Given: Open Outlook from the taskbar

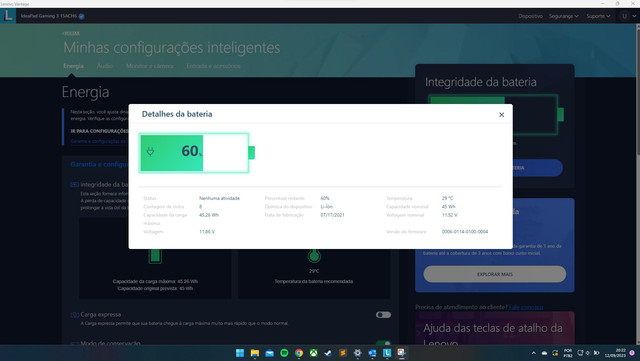Looking at the screenshot, I should (x=372, y=353).
